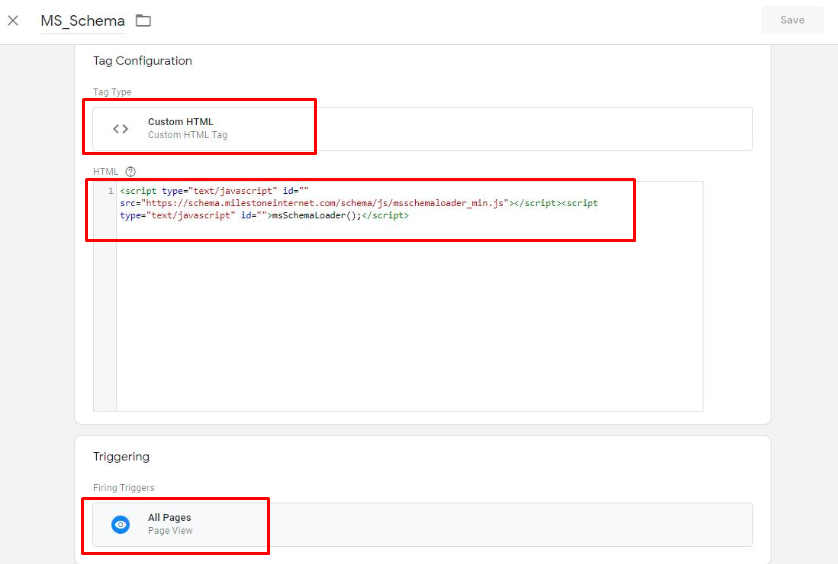The width and height of the screenshot is (838, 564).
Task: Open the All Pages firing trigger
Action: coord(422,524)
